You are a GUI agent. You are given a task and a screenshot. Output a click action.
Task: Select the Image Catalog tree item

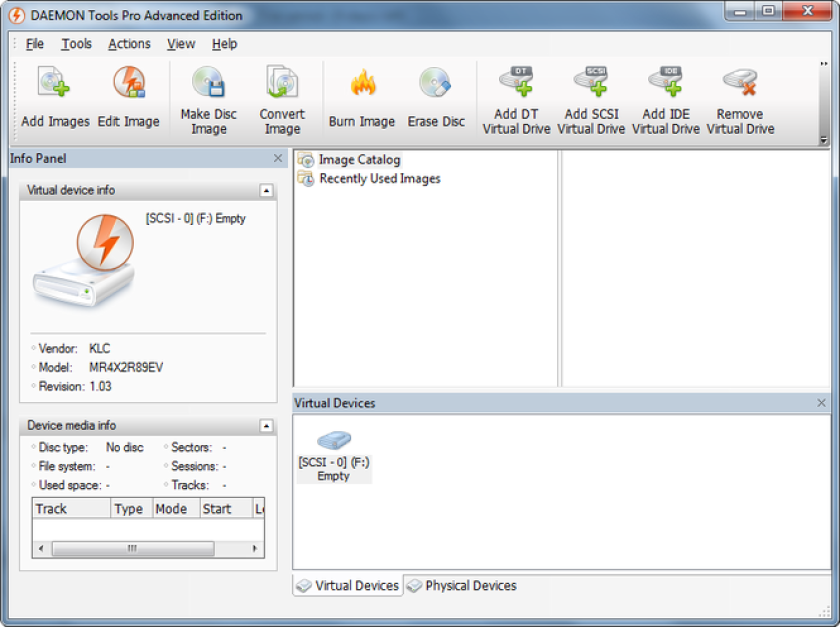pos(359,160)
